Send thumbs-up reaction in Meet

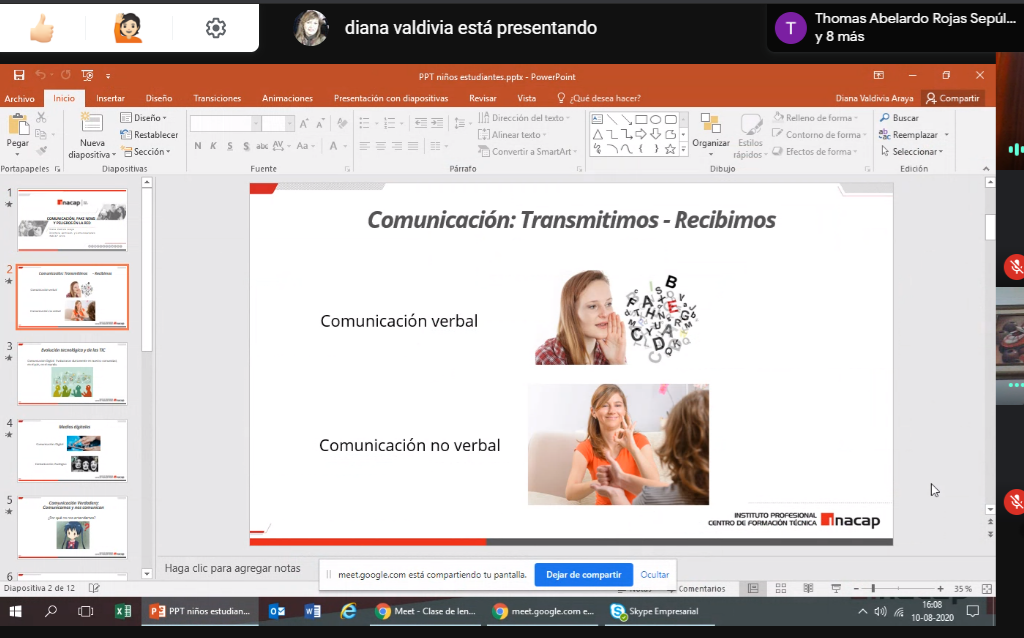42,28
